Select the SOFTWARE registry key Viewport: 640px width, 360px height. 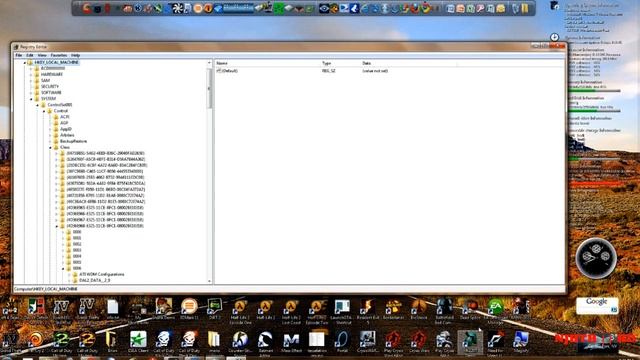point(51,93)
